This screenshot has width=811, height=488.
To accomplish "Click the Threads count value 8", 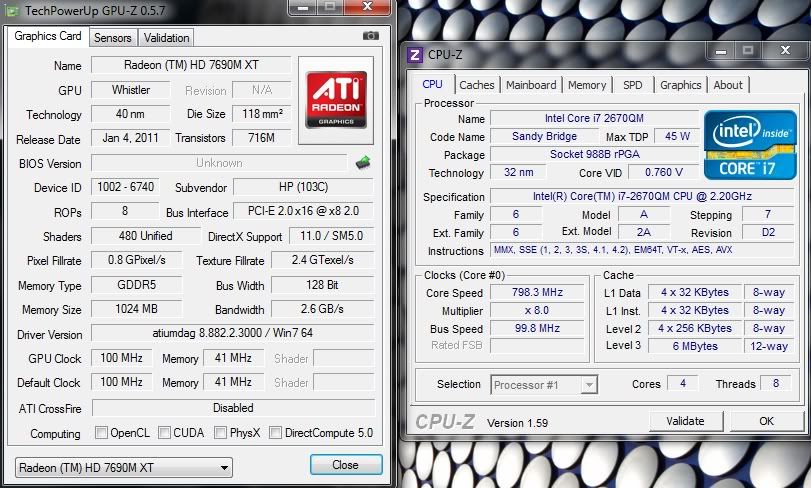I will [776, 384].
